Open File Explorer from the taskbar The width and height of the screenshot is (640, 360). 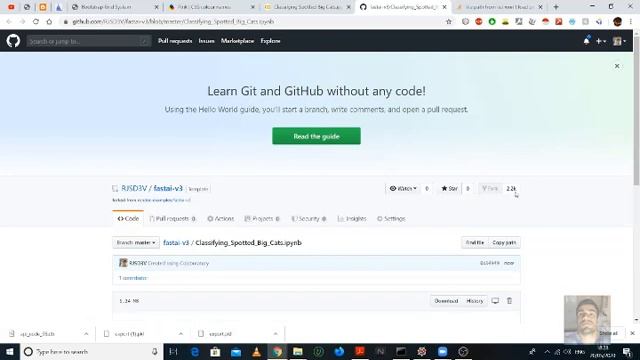click(298, 351)
